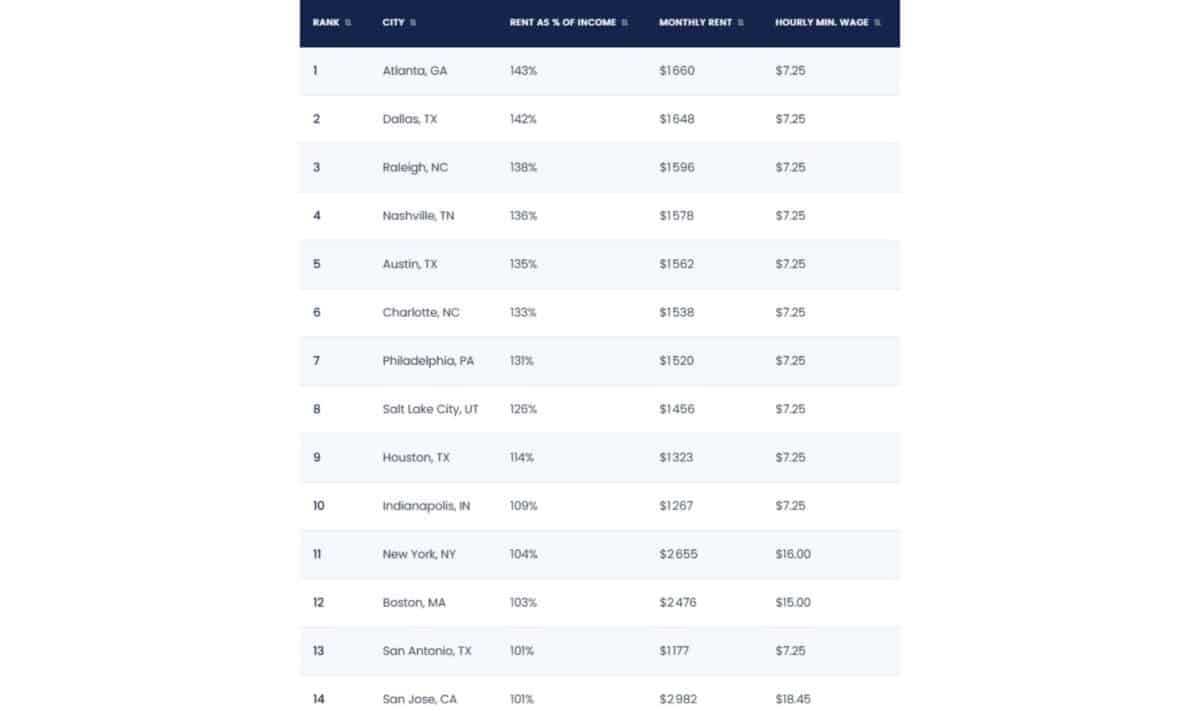Click the Hourly Min. Wage header text
Screen dimensions: 1200x727
(x=822, y=23)
